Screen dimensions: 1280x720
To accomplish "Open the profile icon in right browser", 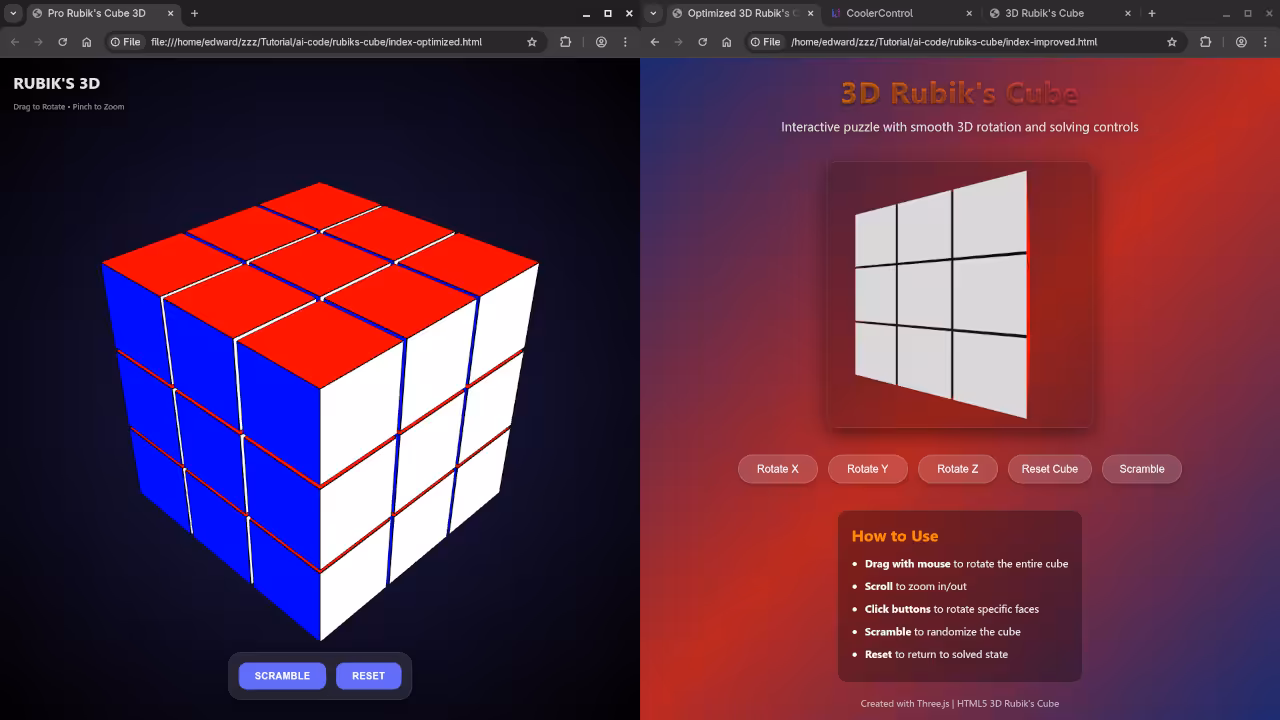I will [x=1241, y=42].
